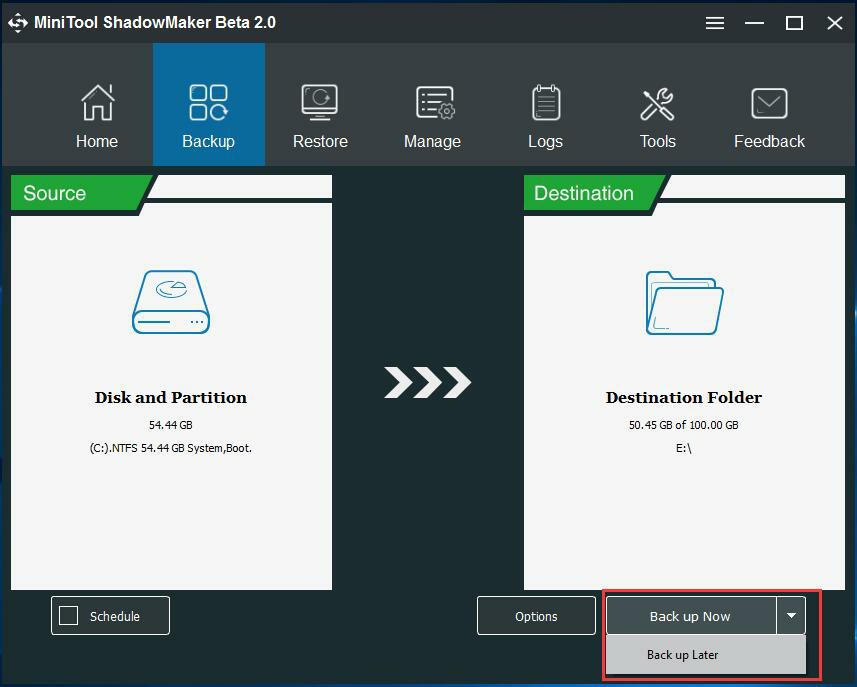Start backup with Back up Now
Viewport: 857px width, 687px height.
(x=691, y=616)
